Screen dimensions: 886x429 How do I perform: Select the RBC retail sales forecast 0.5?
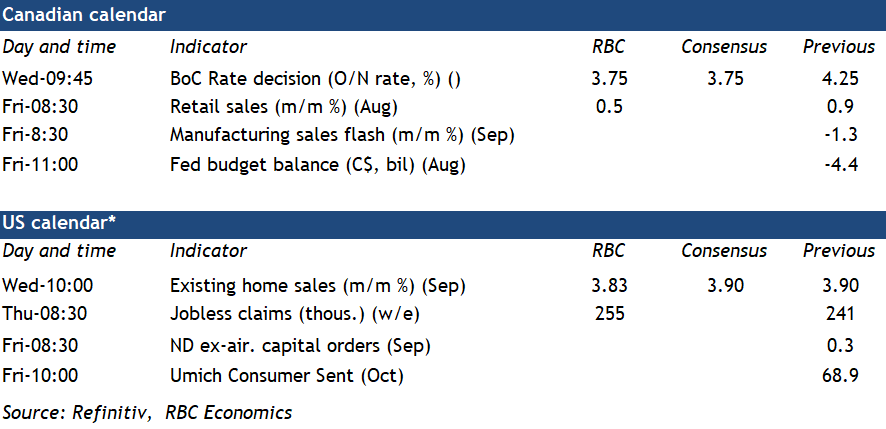pos(607,107)
